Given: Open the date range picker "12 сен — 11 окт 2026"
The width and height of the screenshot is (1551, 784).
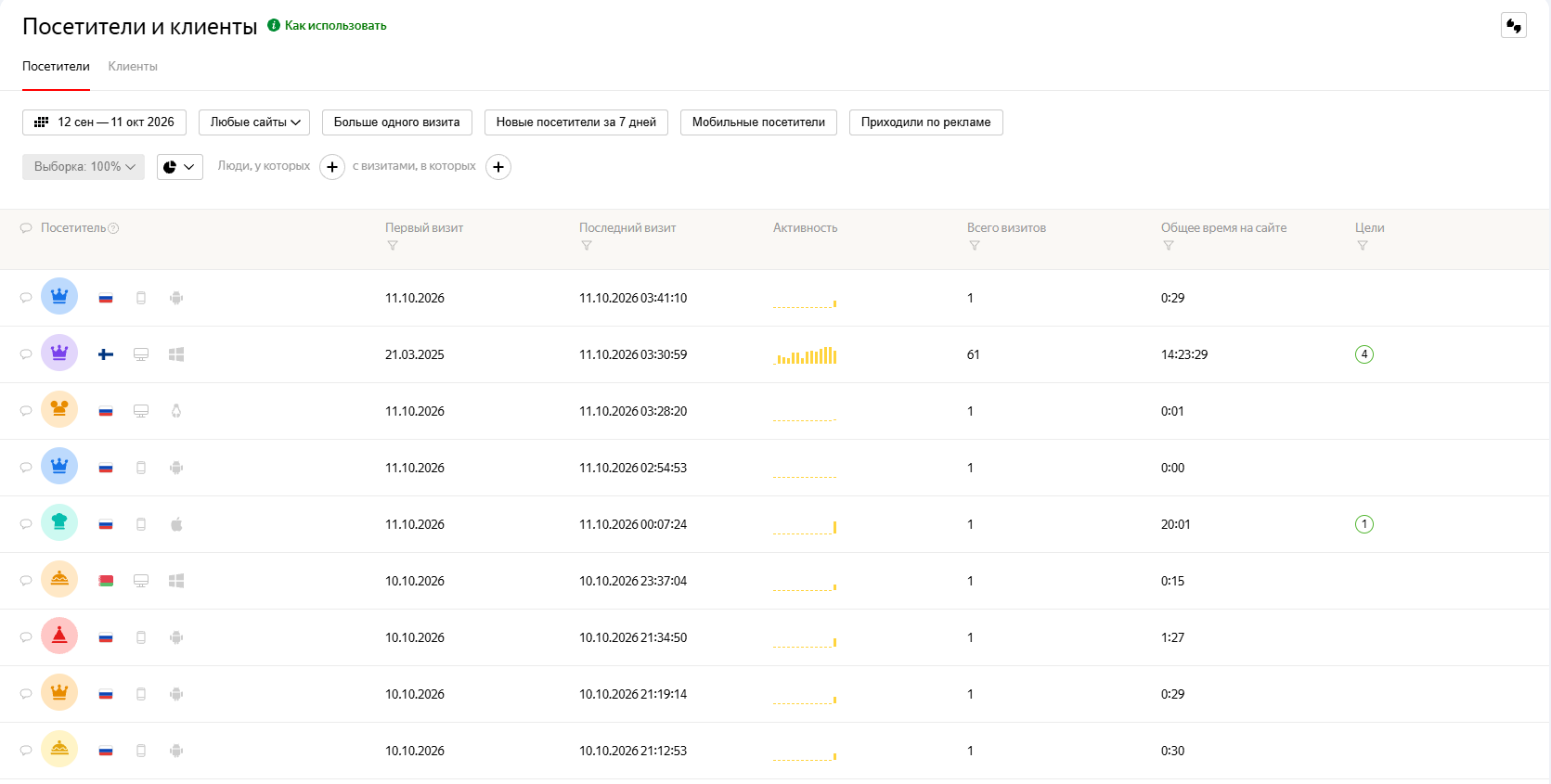Looking at the screenshot, I should click(x=104, y=122).
